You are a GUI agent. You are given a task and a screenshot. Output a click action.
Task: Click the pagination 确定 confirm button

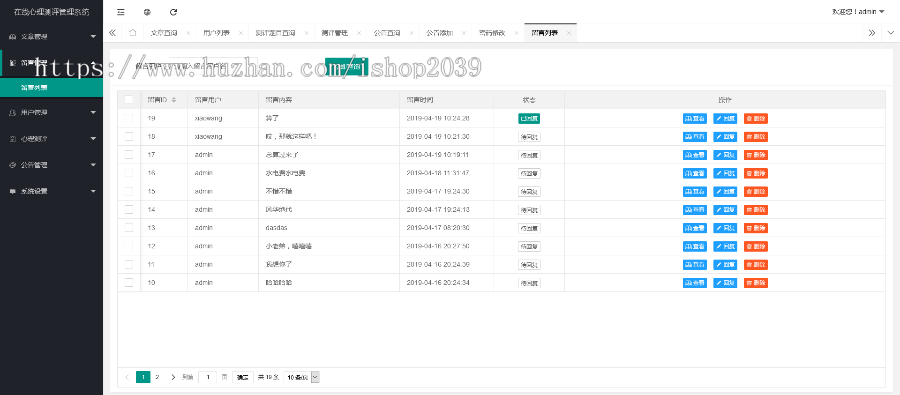pos(243,377)
